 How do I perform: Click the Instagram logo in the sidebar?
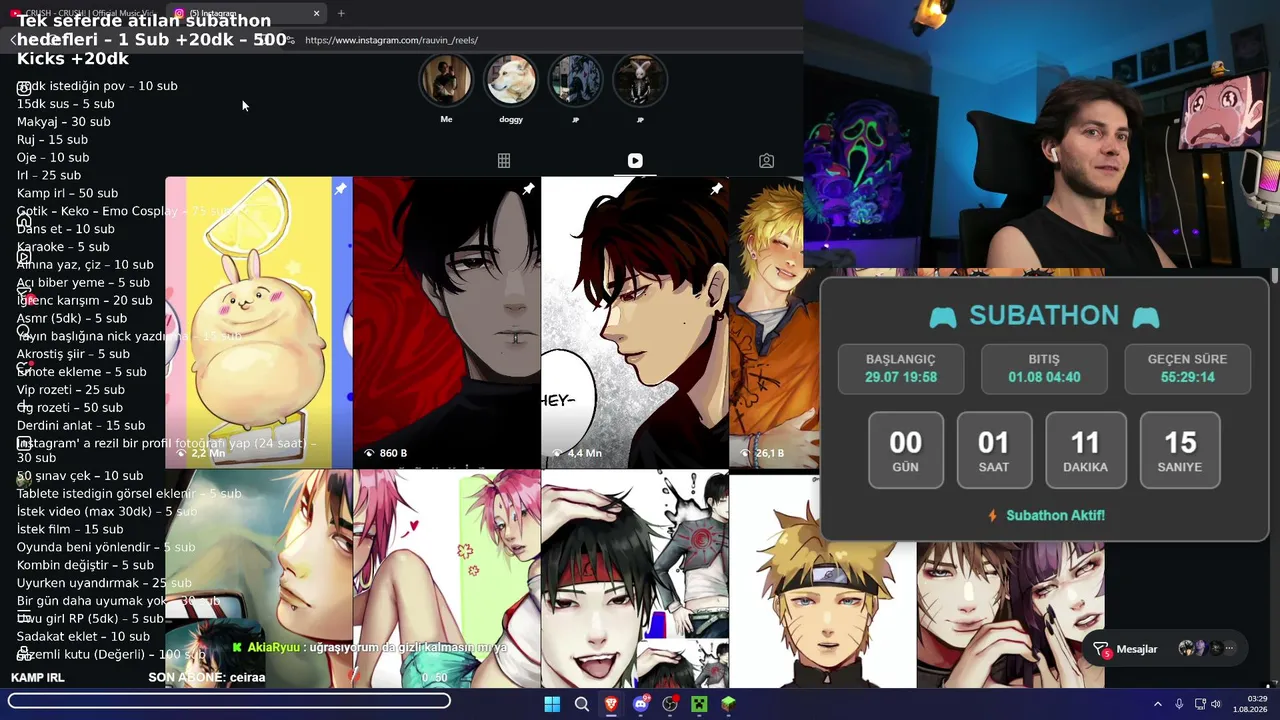pyautogui.click(x=23, y=89)
